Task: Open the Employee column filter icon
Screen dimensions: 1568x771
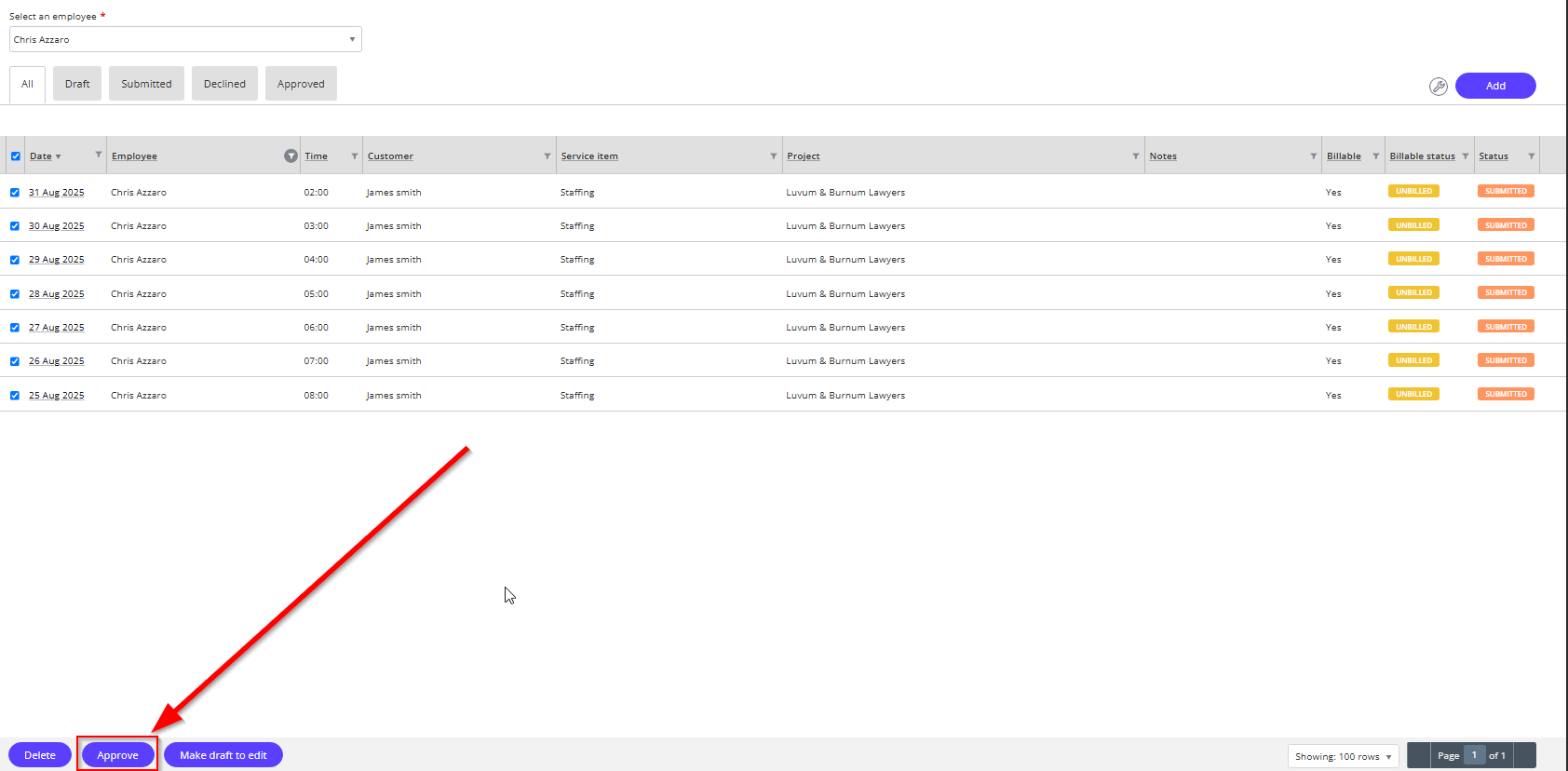Action: click(x=291, y=156)
